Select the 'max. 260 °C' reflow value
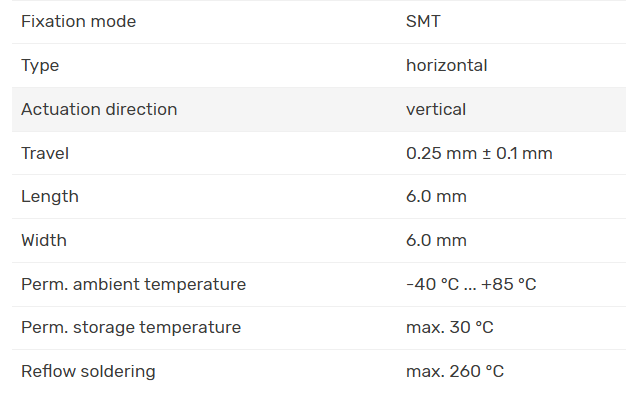Screen dimensions: 626x407 point(455,371)
